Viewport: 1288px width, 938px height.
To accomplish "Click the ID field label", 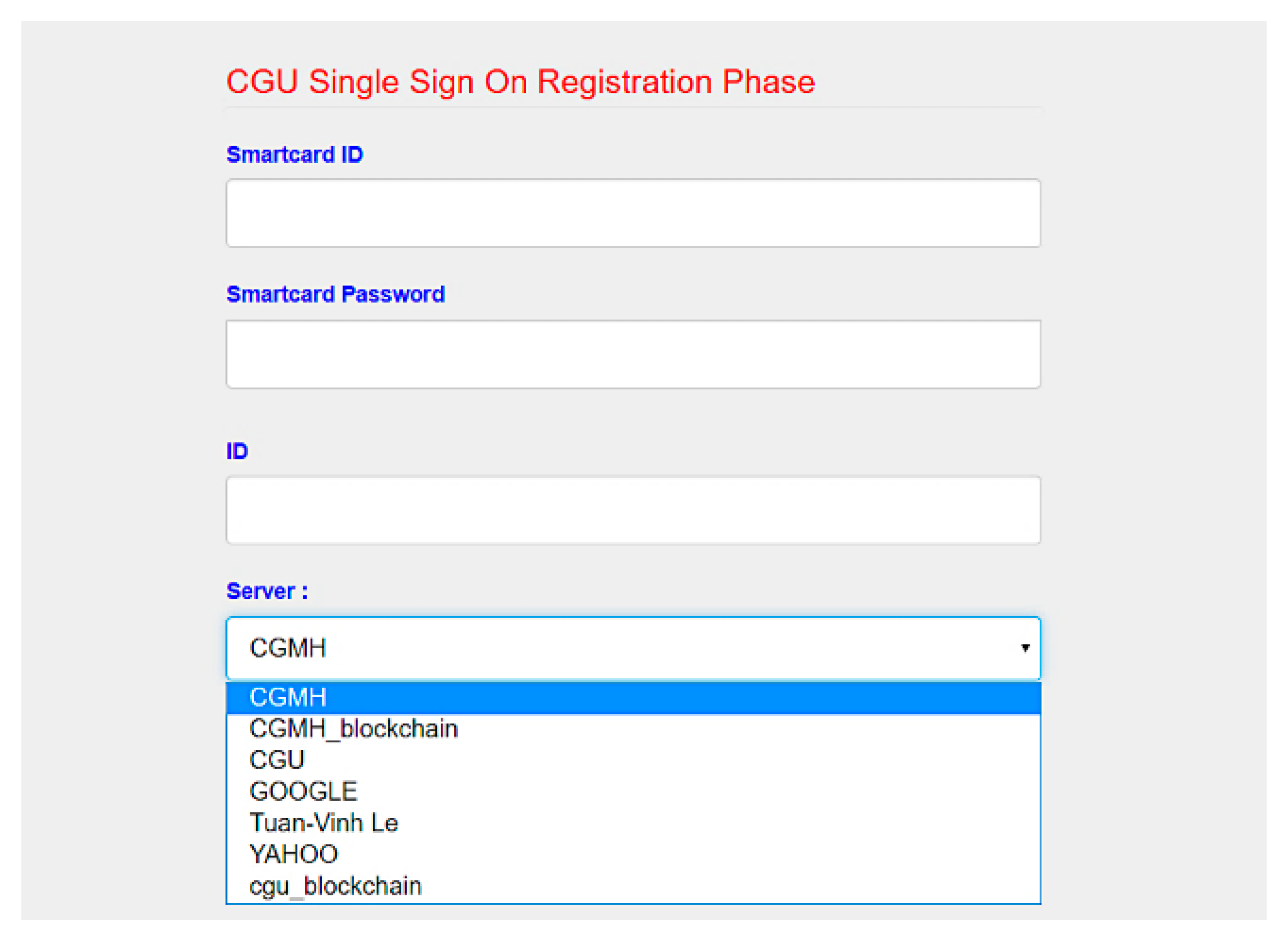I will coord(237,451).
